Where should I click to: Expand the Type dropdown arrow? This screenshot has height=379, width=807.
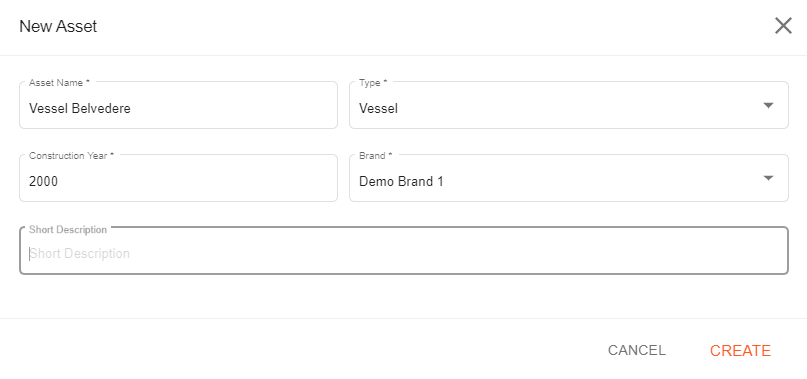point(768,106)
